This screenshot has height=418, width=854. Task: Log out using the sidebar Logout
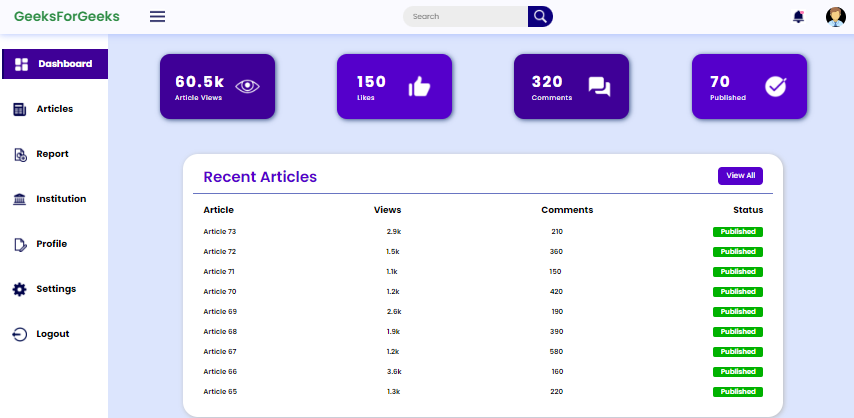tap(52, 334)
